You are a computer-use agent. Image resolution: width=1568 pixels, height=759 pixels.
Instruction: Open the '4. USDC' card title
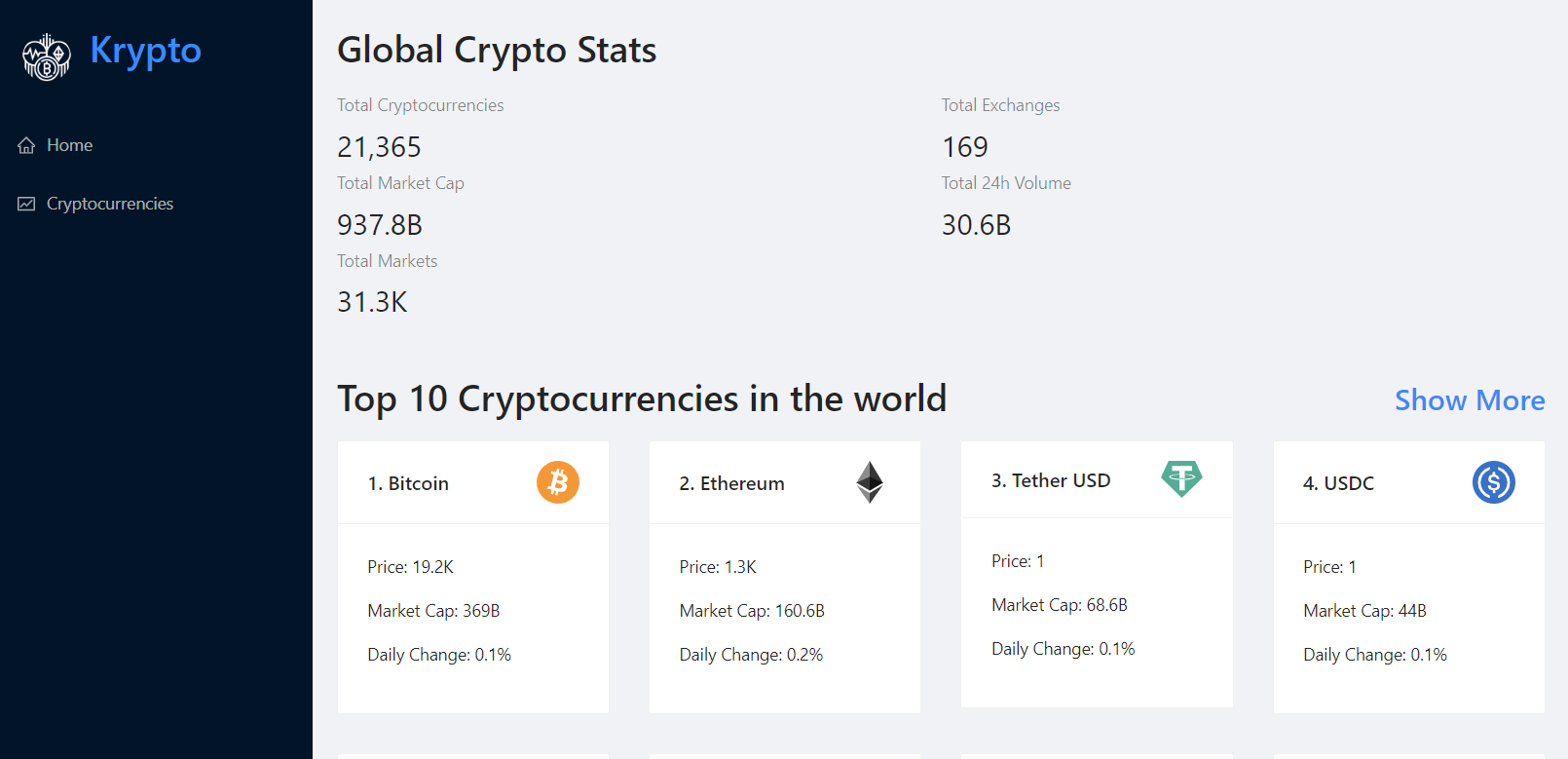pyautogui.click(x=1338, y=483)
